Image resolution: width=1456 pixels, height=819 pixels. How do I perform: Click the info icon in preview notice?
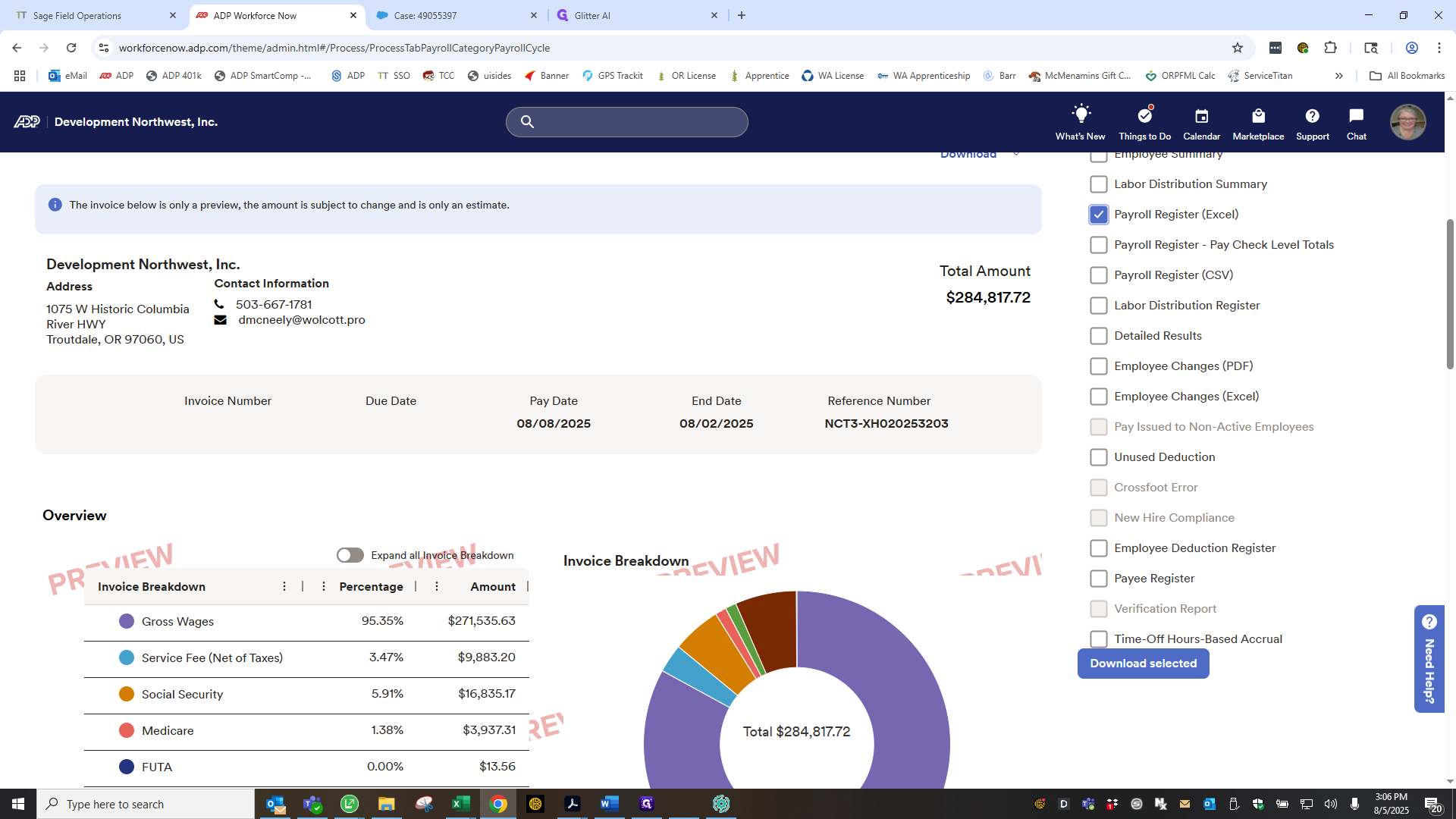(55, 205)
